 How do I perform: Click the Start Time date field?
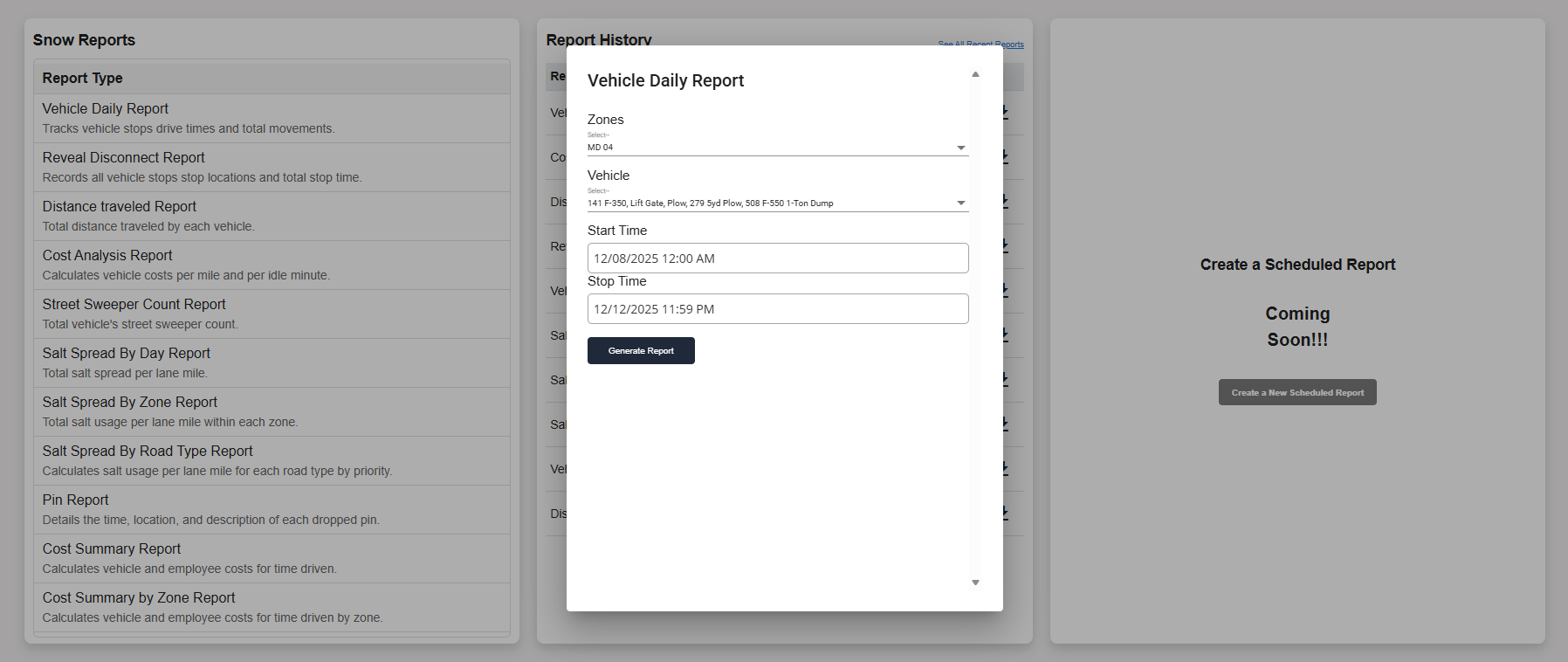click(x=777, y=259)
